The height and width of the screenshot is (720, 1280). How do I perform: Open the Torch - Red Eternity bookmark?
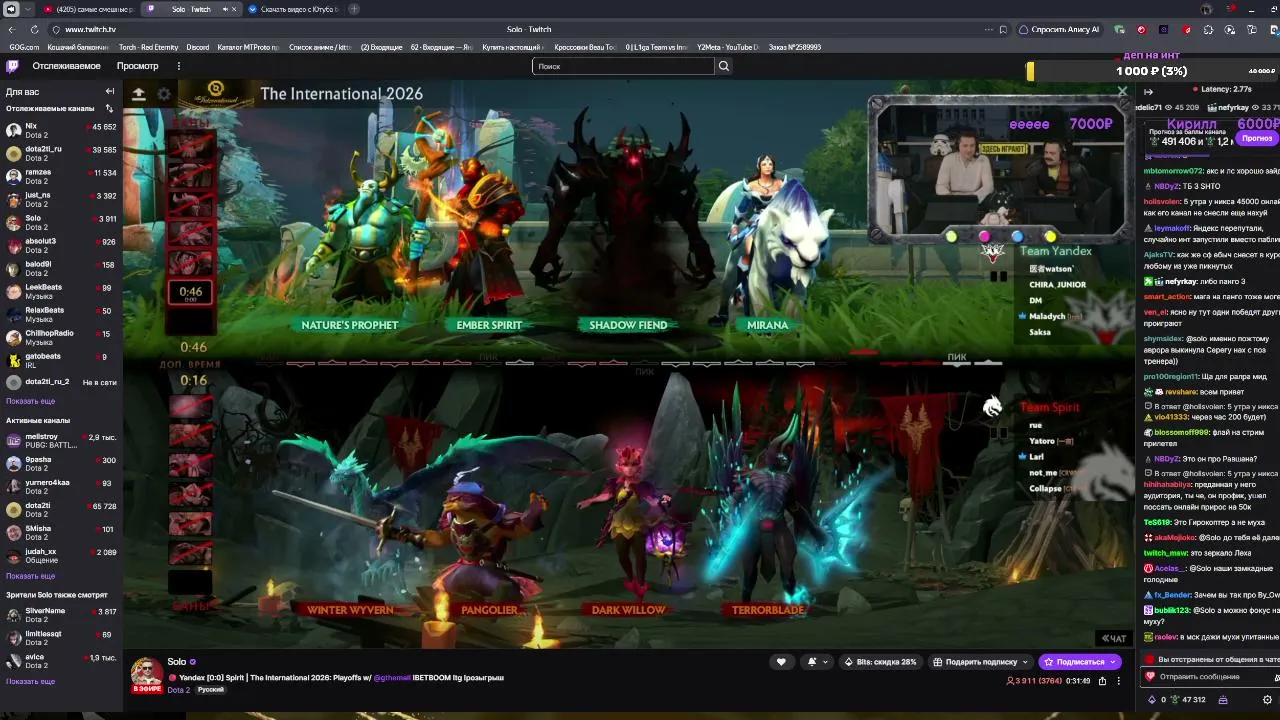pos(148,47)
